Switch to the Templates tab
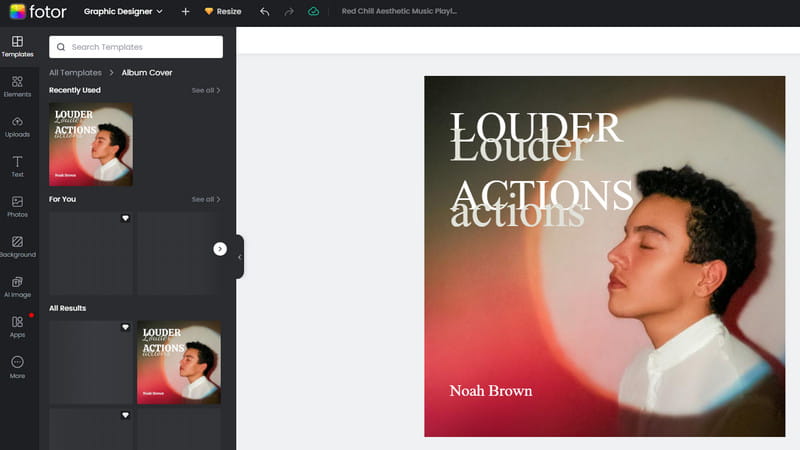Image resolution: width=800 pixels, height=450 pixels. 17,46
